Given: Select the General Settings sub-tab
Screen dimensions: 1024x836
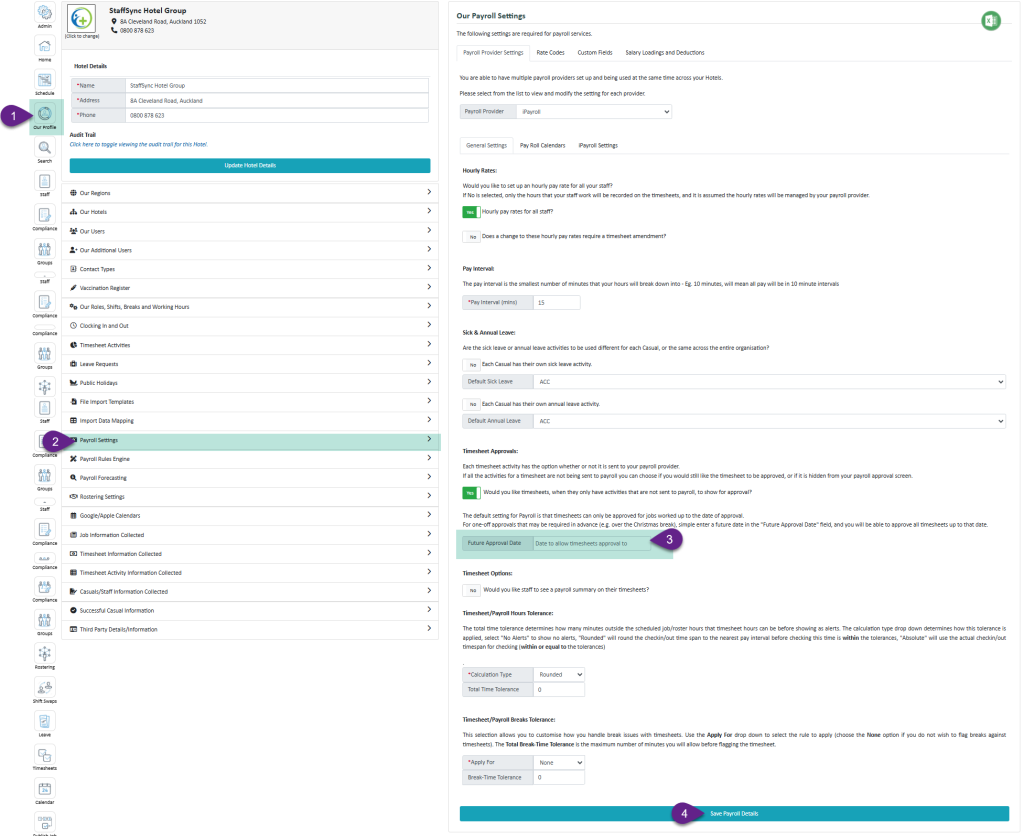Looking at the screenshot, I should (487, 146).
